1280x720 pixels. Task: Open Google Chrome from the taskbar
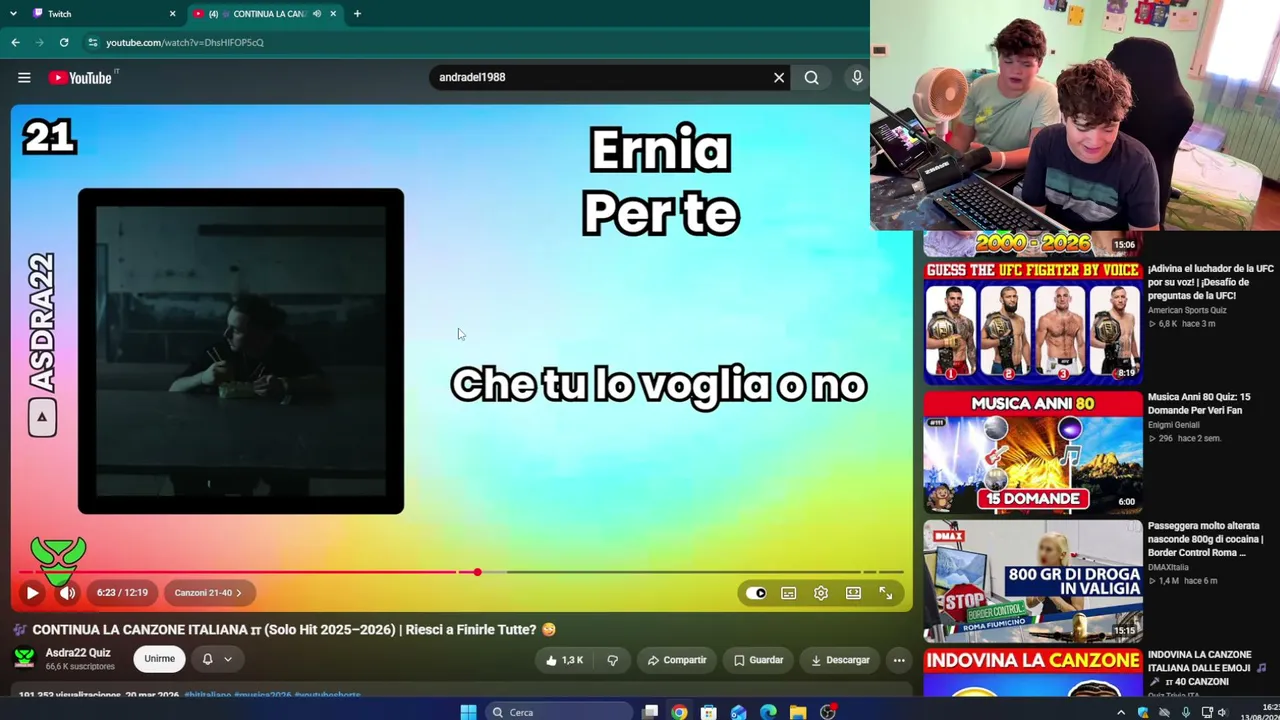680,712
